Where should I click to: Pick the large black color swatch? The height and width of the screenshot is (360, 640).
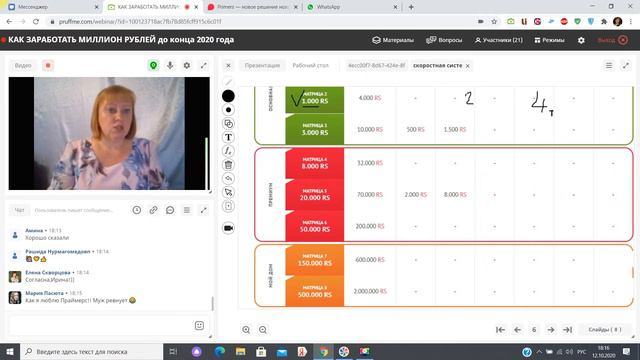228,96
